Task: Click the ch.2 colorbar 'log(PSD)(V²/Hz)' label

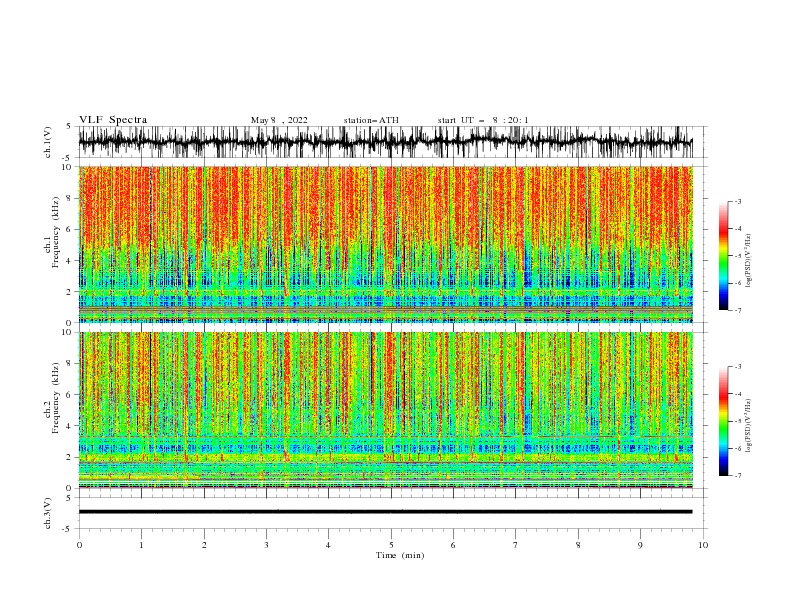Action: click(749, 426)
